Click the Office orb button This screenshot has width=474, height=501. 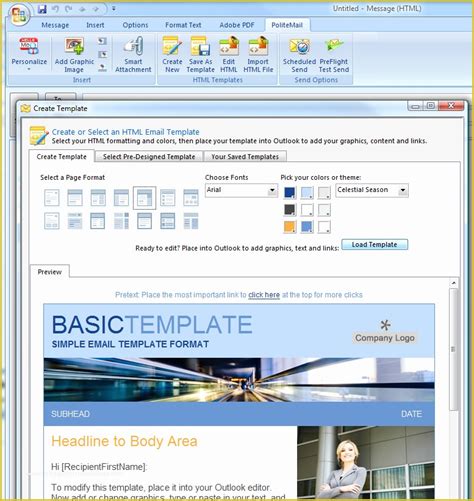19,15
